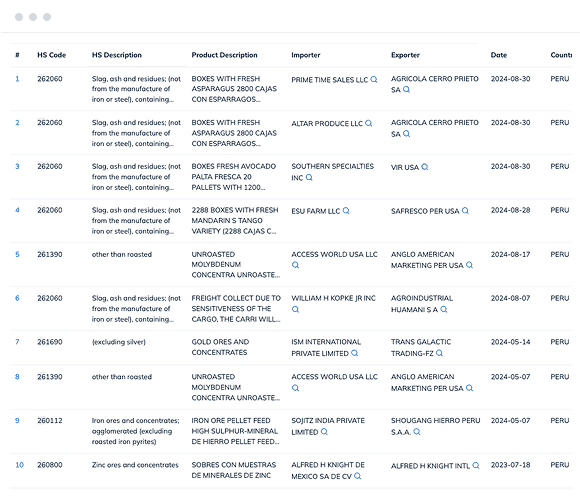Screen dimensions: 580x500
Task: Select IRON ORE PELLET FEED product description
Action: [235, 431]
